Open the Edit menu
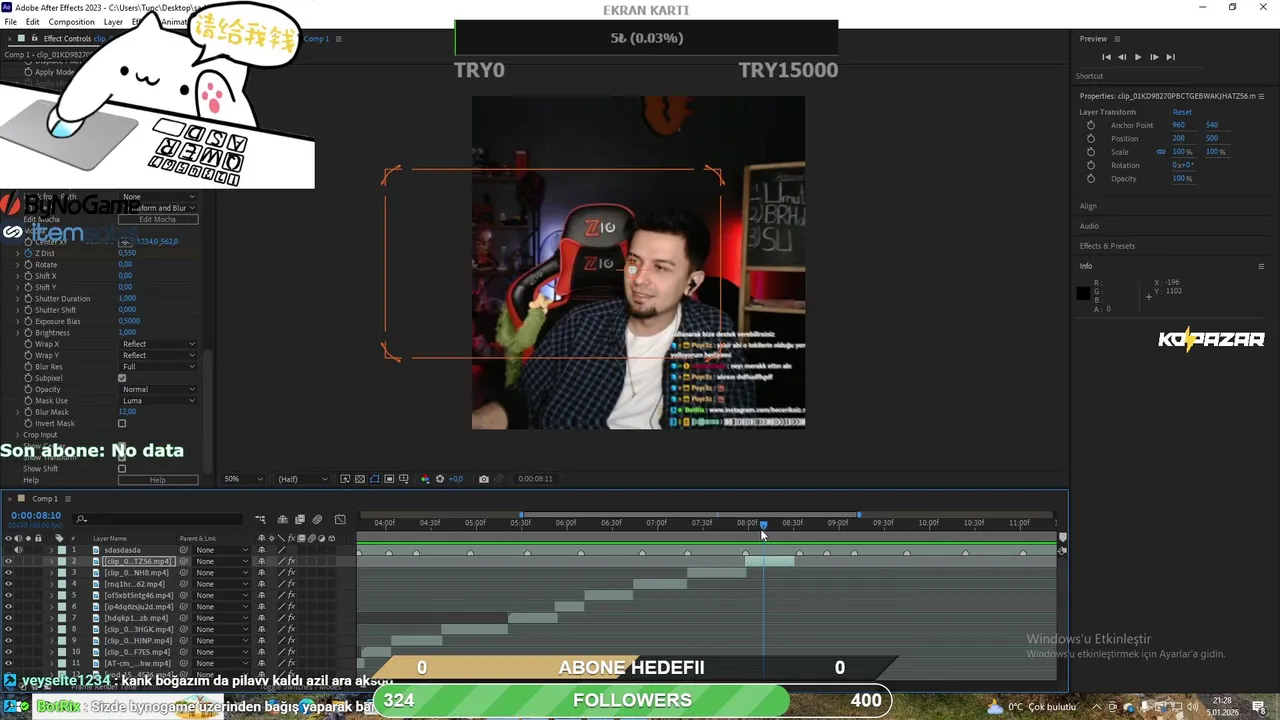Image resolution: width=1280 pixels, height=720 pixels. click(x=33, y=22)
